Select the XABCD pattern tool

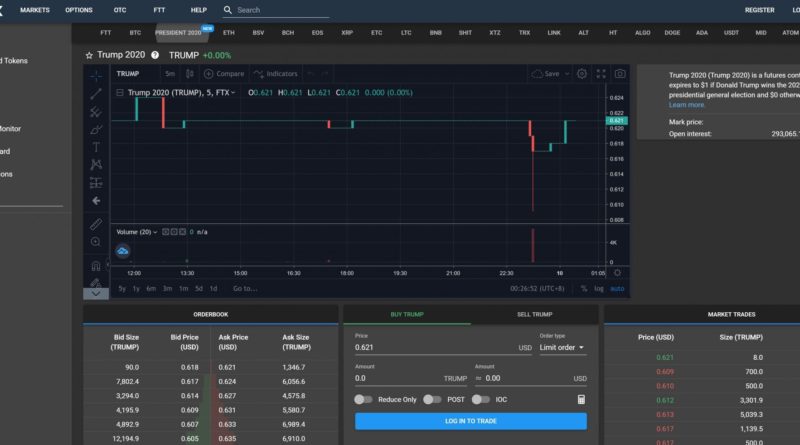[x=96, y=165]
